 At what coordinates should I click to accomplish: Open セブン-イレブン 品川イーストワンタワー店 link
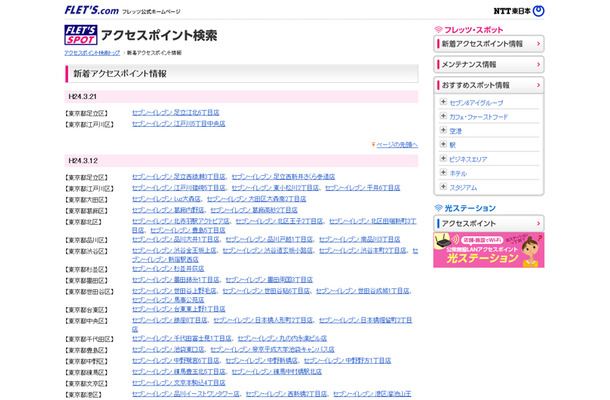point(186,394)
